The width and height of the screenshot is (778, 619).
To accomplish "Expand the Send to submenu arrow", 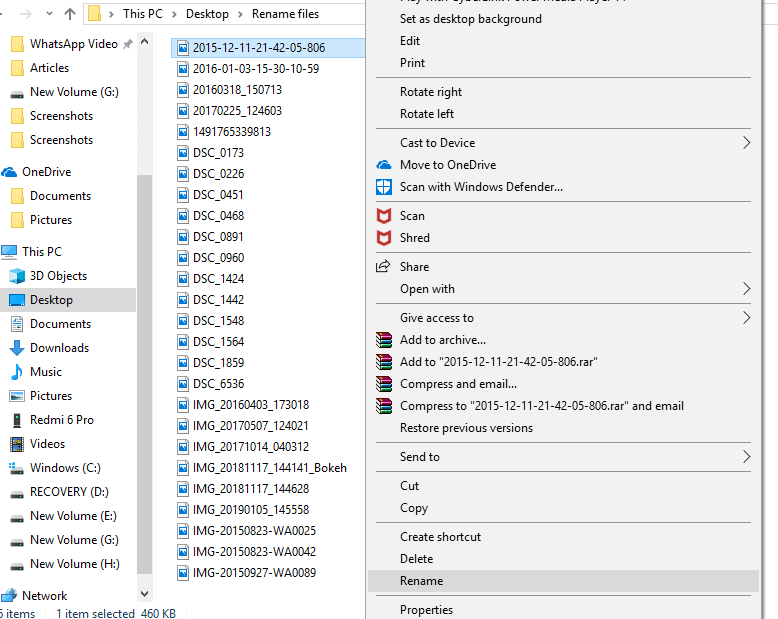I will 746,457.
